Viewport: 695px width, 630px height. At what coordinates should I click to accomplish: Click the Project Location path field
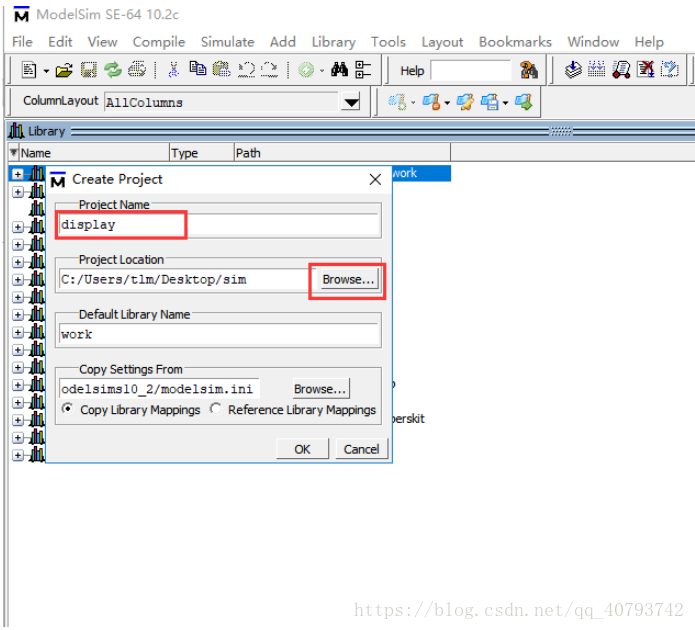point(187,279)
